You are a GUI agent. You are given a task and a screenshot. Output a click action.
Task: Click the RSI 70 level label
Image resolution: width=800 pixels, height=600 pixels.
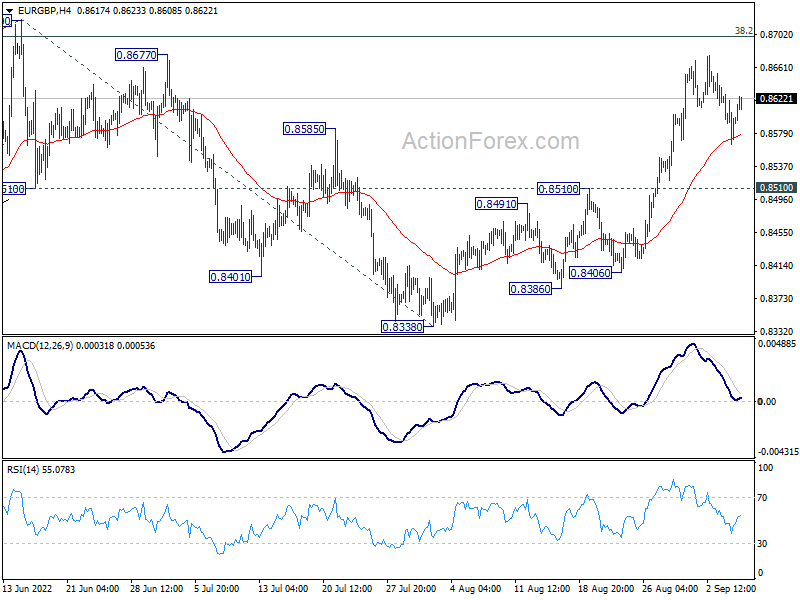point(762,498)
